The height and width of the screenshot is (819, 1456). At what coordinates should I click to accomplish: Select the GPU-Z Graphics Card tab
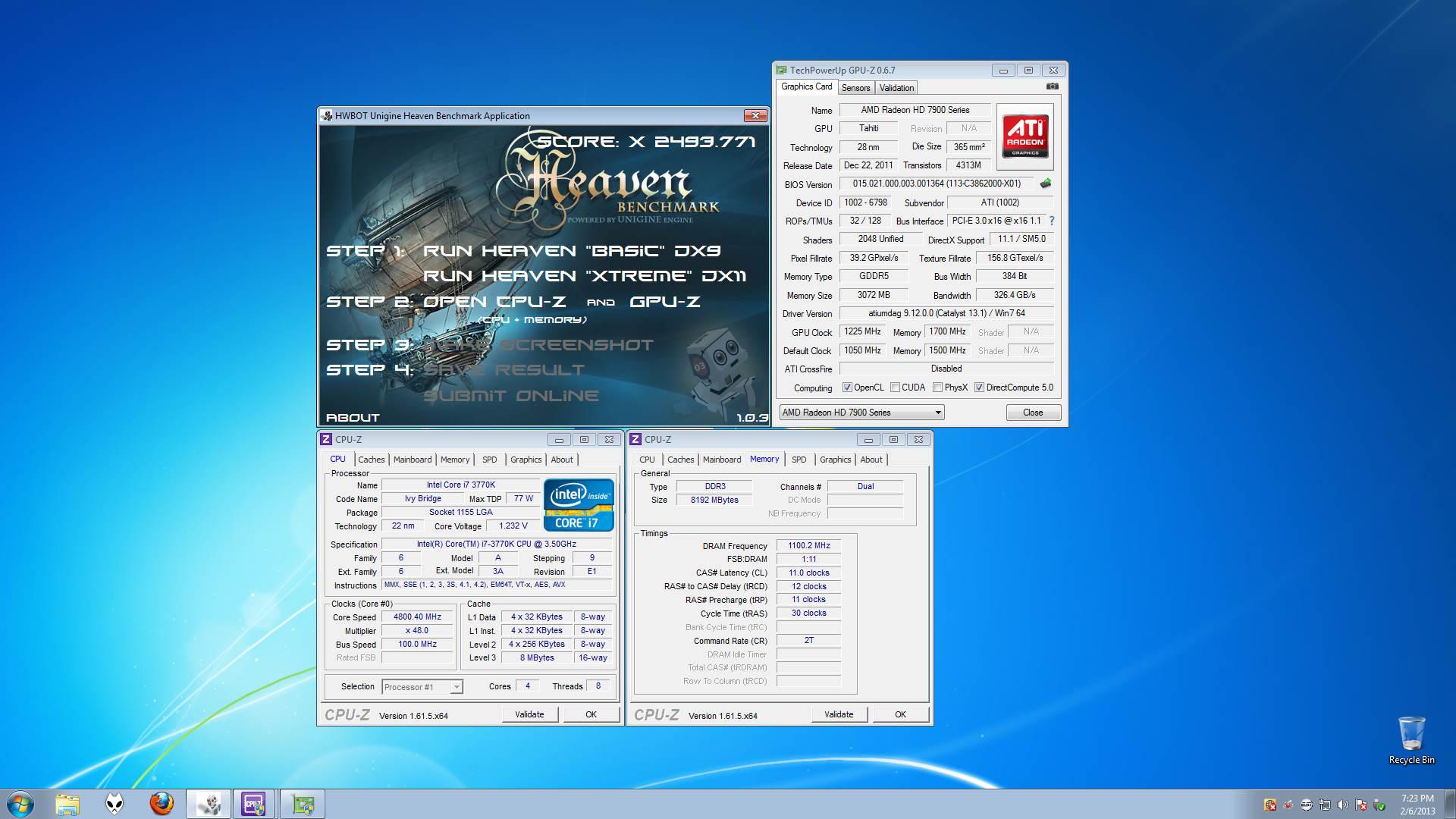point(806,86)
